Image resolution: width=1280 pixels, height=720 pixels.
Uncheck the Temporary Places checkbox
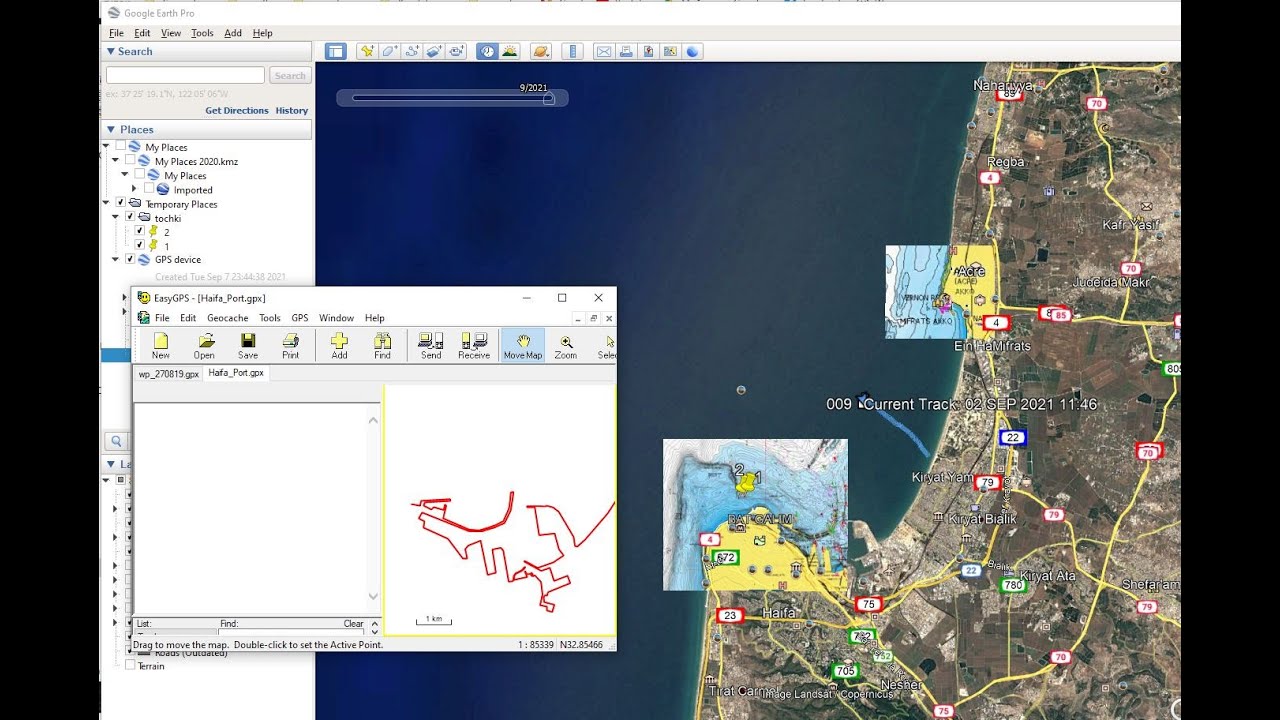121,203
